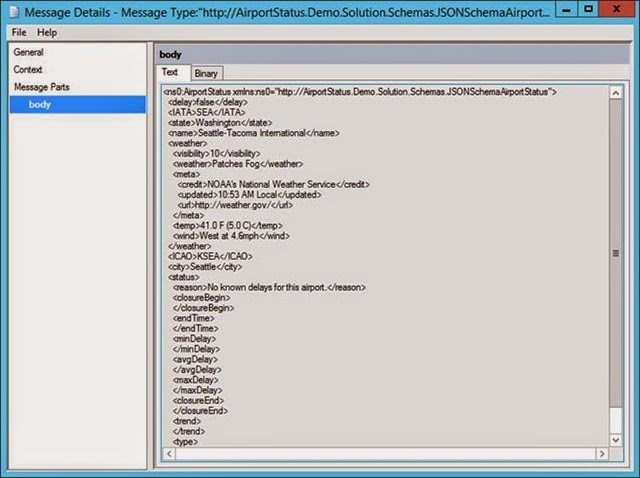Click the wind West at 4.6mph line

click(x=231, y=236)
